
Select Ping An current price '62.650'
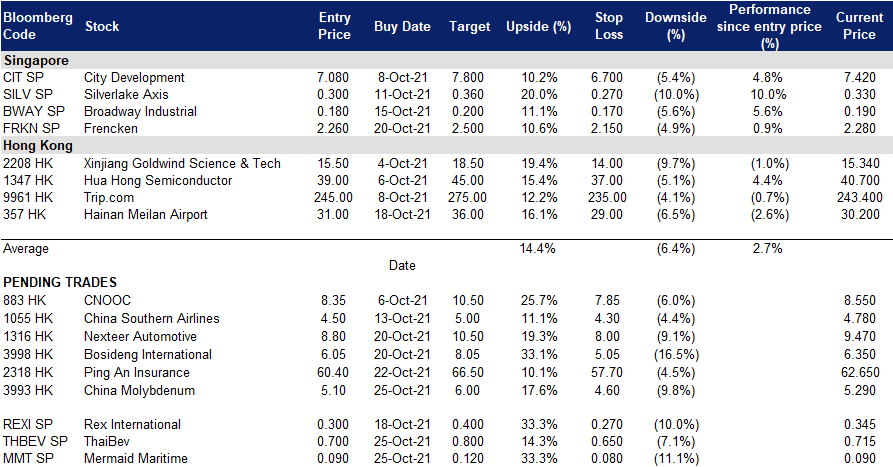click(860, 372)
